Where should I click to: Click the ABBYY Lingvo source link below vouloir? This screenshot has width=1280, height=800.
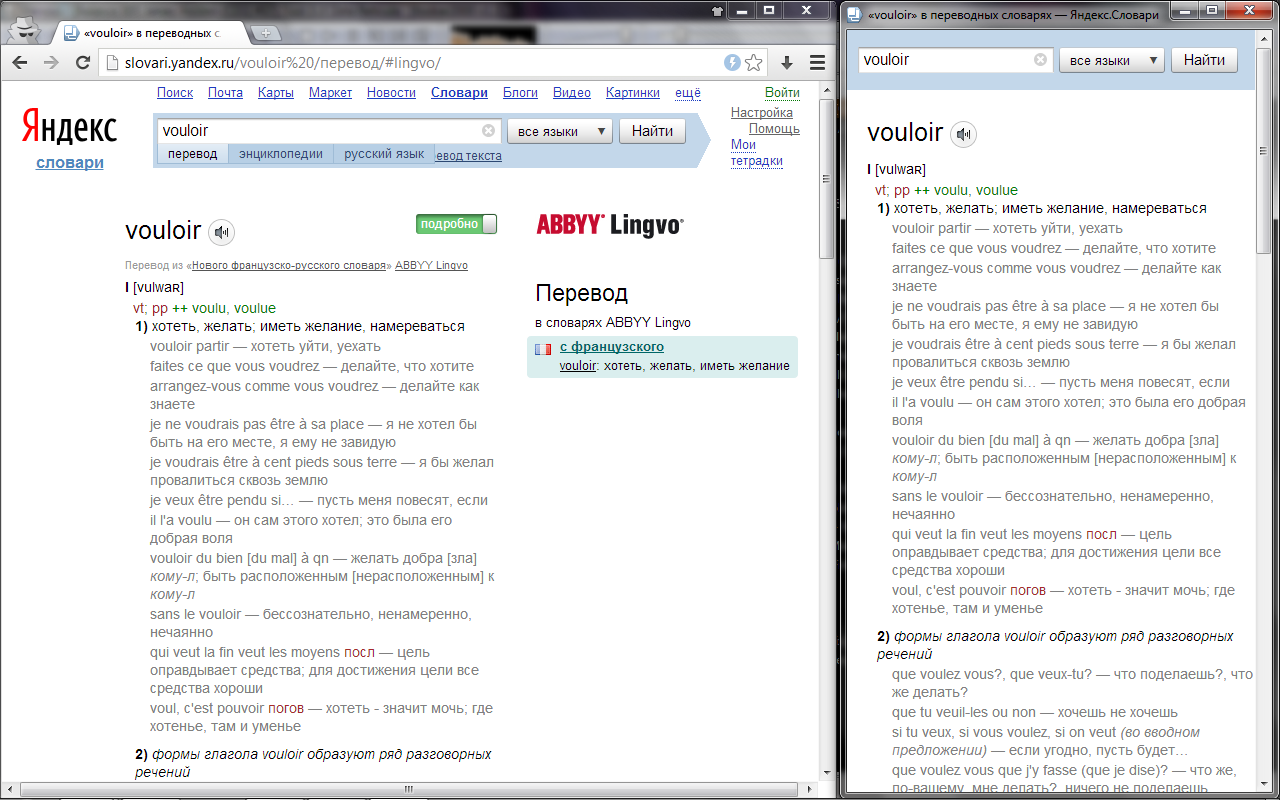431,266
